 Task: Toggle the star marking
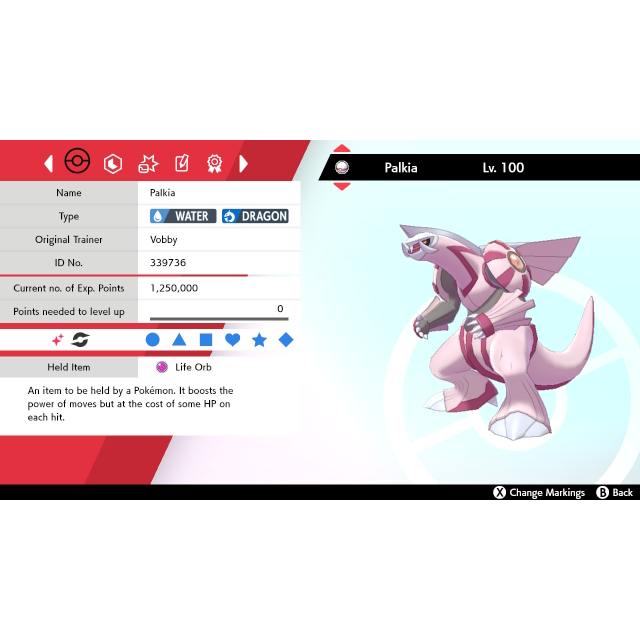pyautogui.click(x=259, y=340)
